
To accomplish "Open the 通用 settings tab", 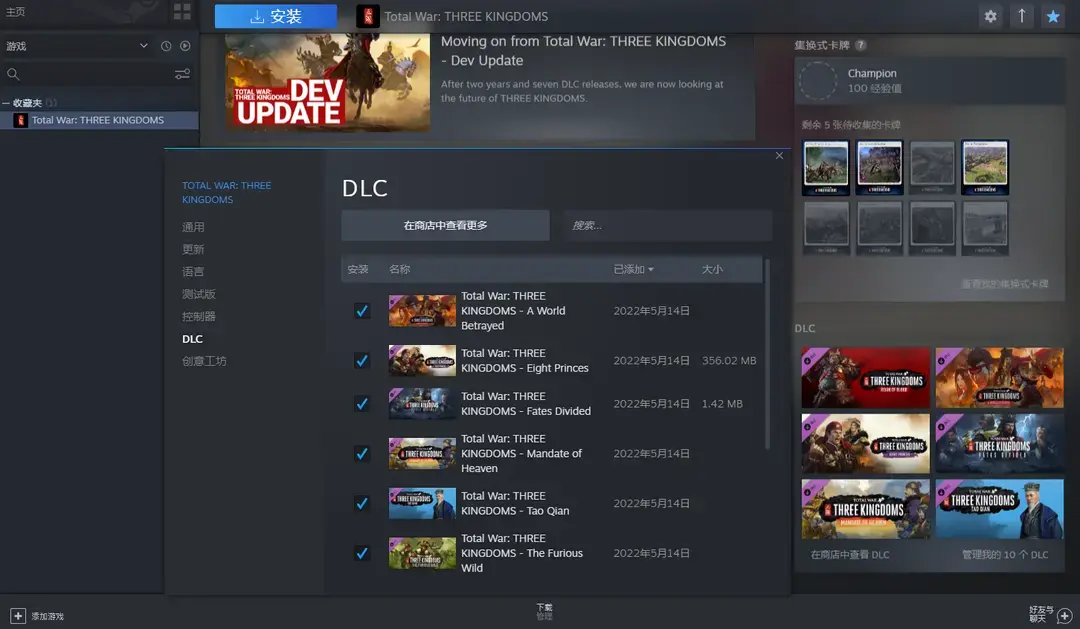I will (193, 227).
